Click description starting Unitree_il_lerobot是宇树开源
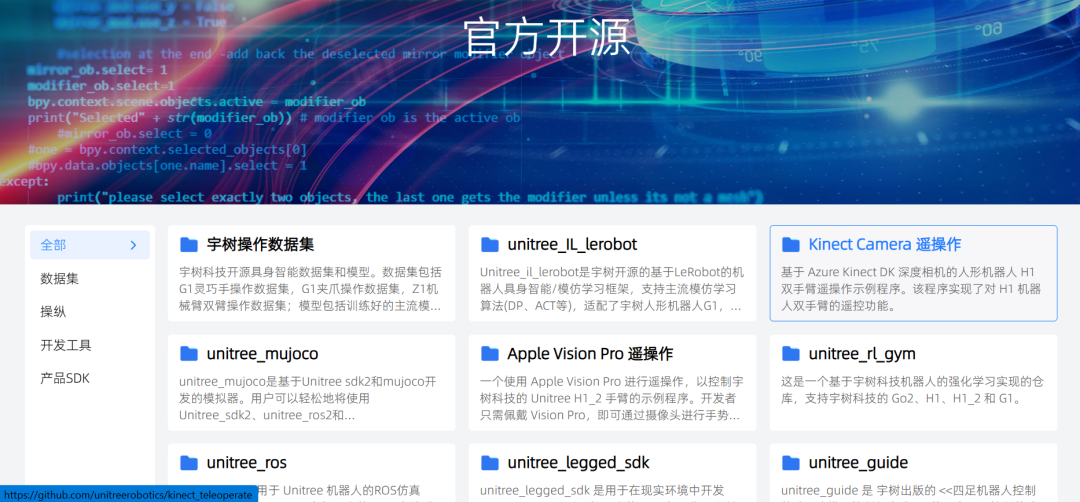1080x502 pixels. pyautogui.click(x=612, y=289)
